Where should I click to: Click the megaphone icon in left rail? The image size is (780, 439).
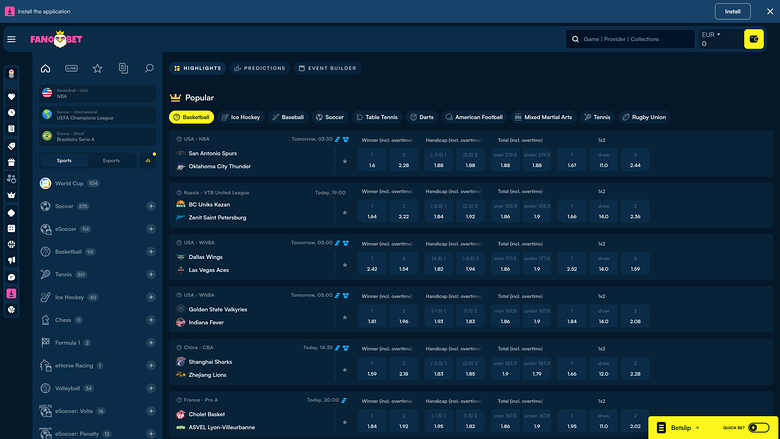click(11, 261)
